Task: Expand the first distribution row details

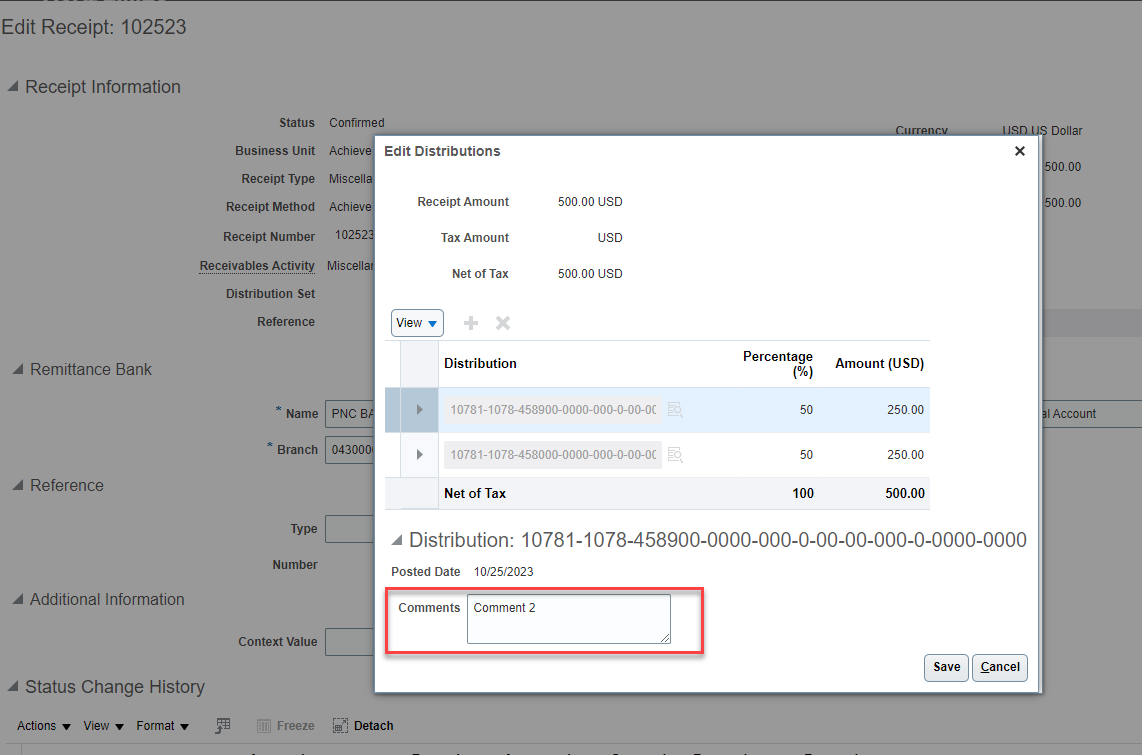Action: coord(419,409)
